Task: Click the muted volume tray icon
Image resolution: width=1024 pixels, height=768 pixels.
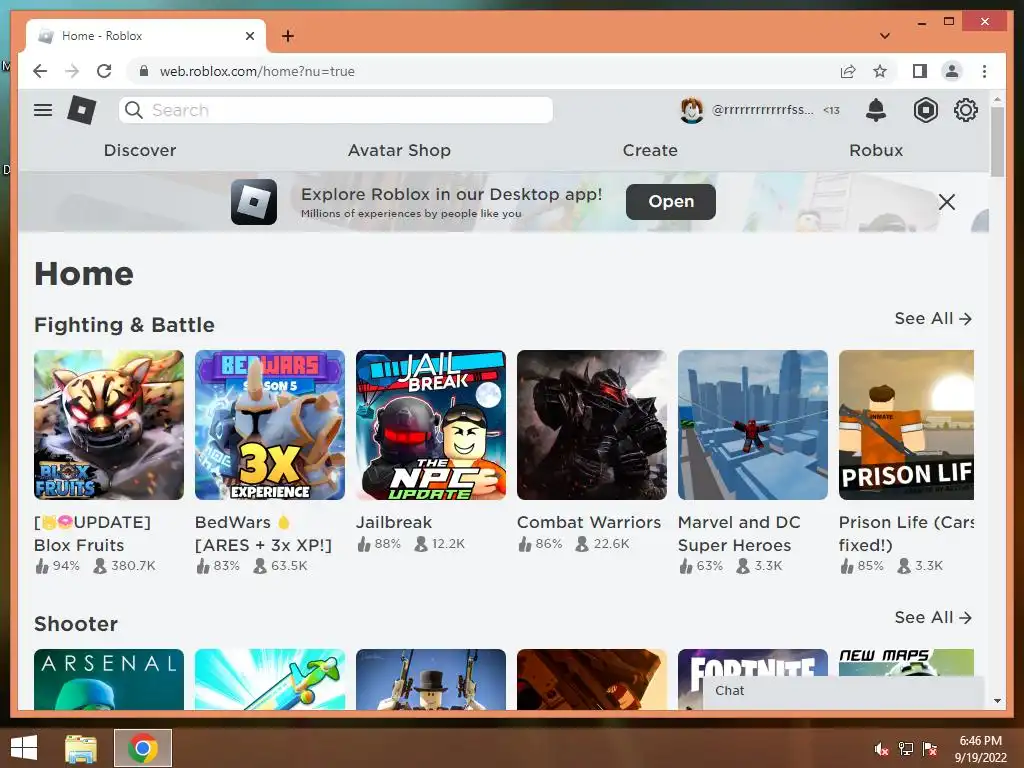Action: 881,749
